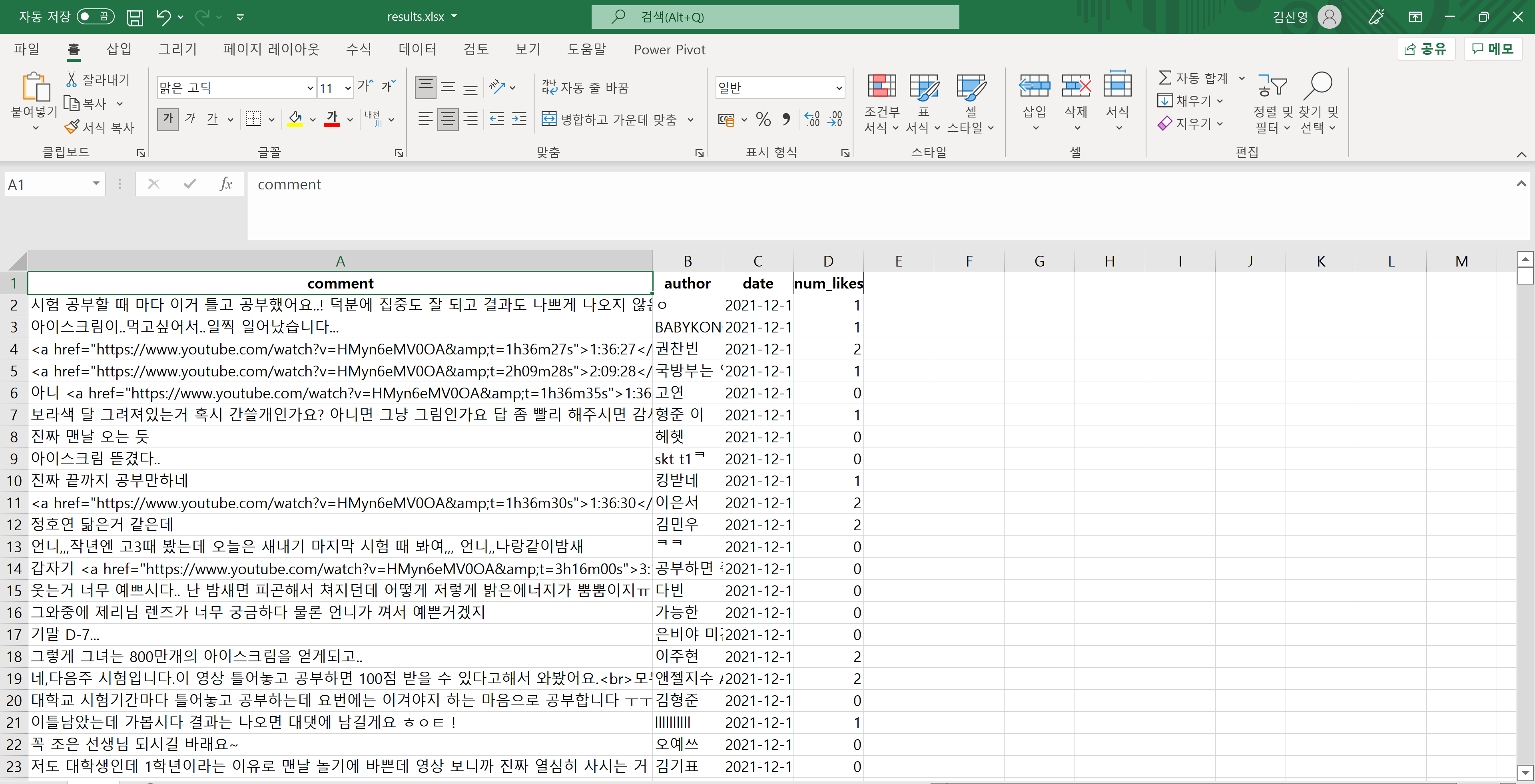Viewport: 1535px width, 784px height.
Task: Open the 데이터 ribbon tab
Action: coord(417,50)
